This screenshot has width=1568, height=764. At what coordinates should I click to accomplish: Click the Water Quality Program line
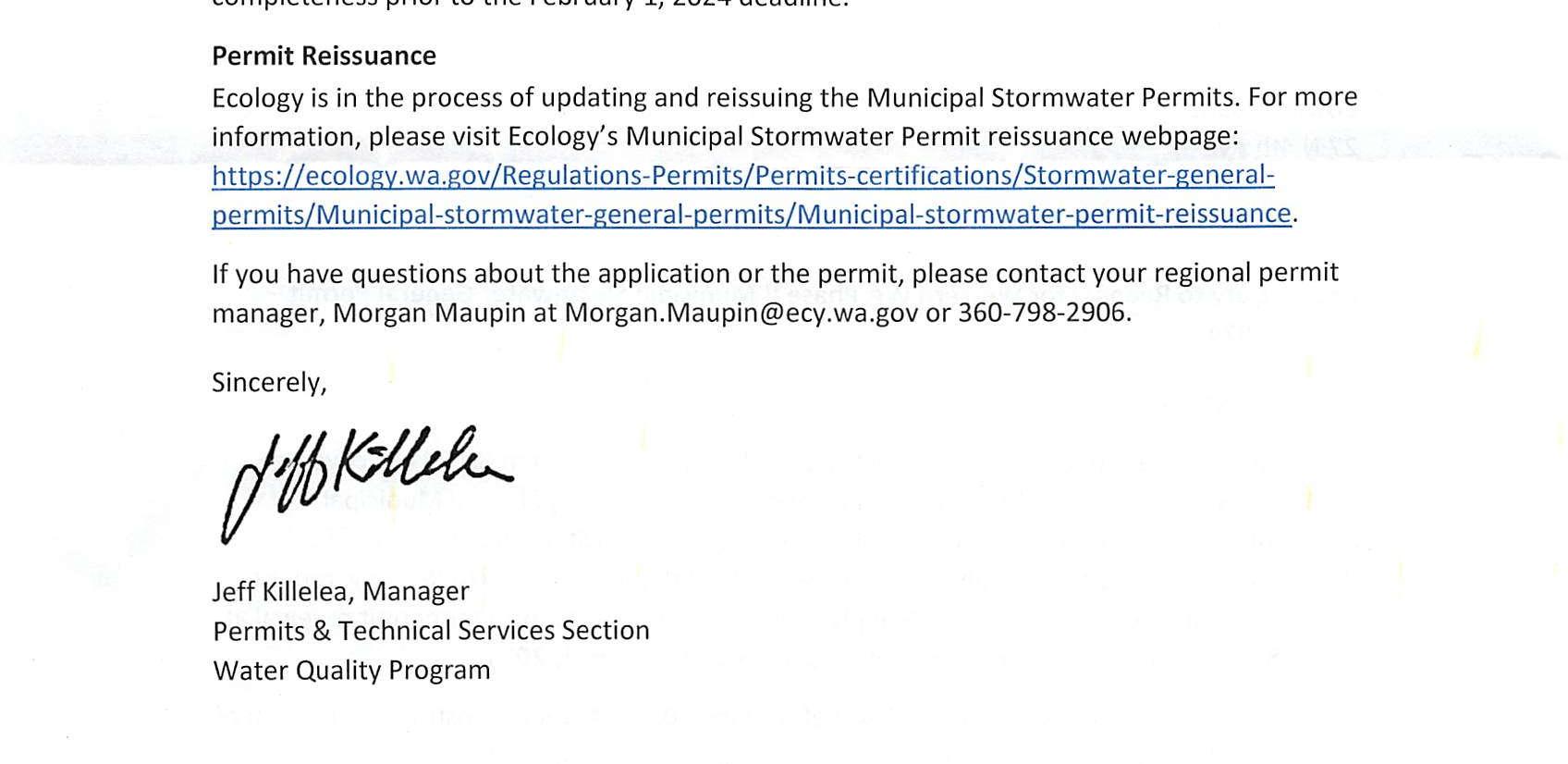tap(351, 671)
